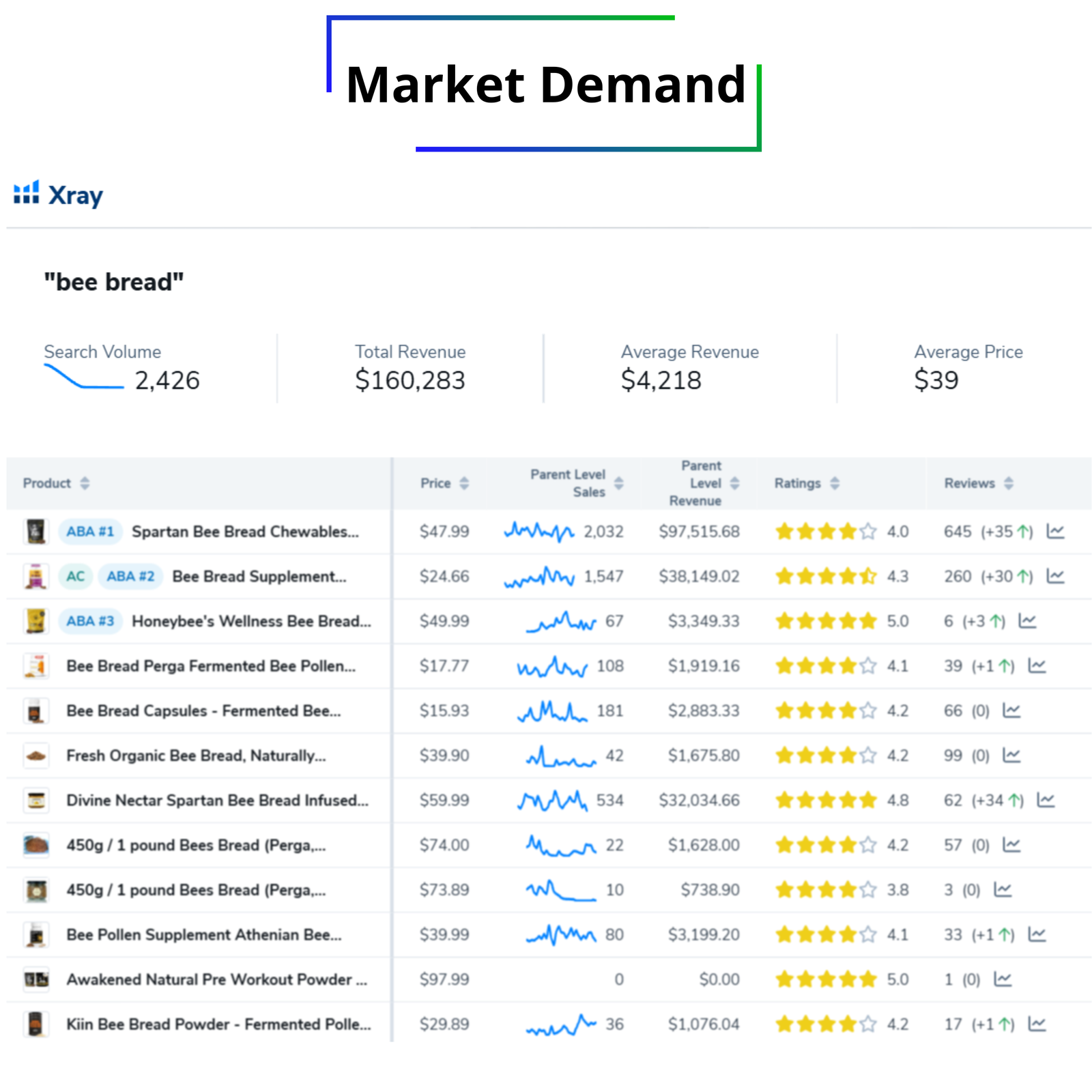Open review chart icon for Bee Bread Supplement row
Image resolution: width=1092 pixels, height=1092 pixels.
pyautogui.click(x=1055, y=576)
